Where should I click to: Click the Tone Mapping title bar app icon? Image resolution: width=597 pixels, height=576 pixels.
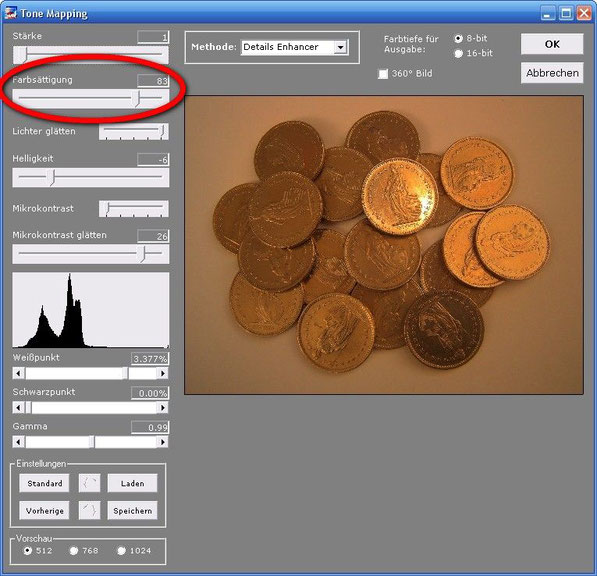(10, 13)
